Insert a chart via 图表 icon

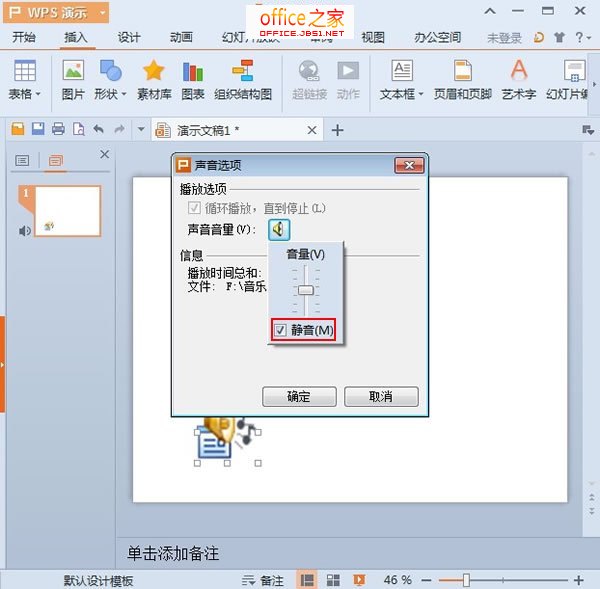(193, 71)
